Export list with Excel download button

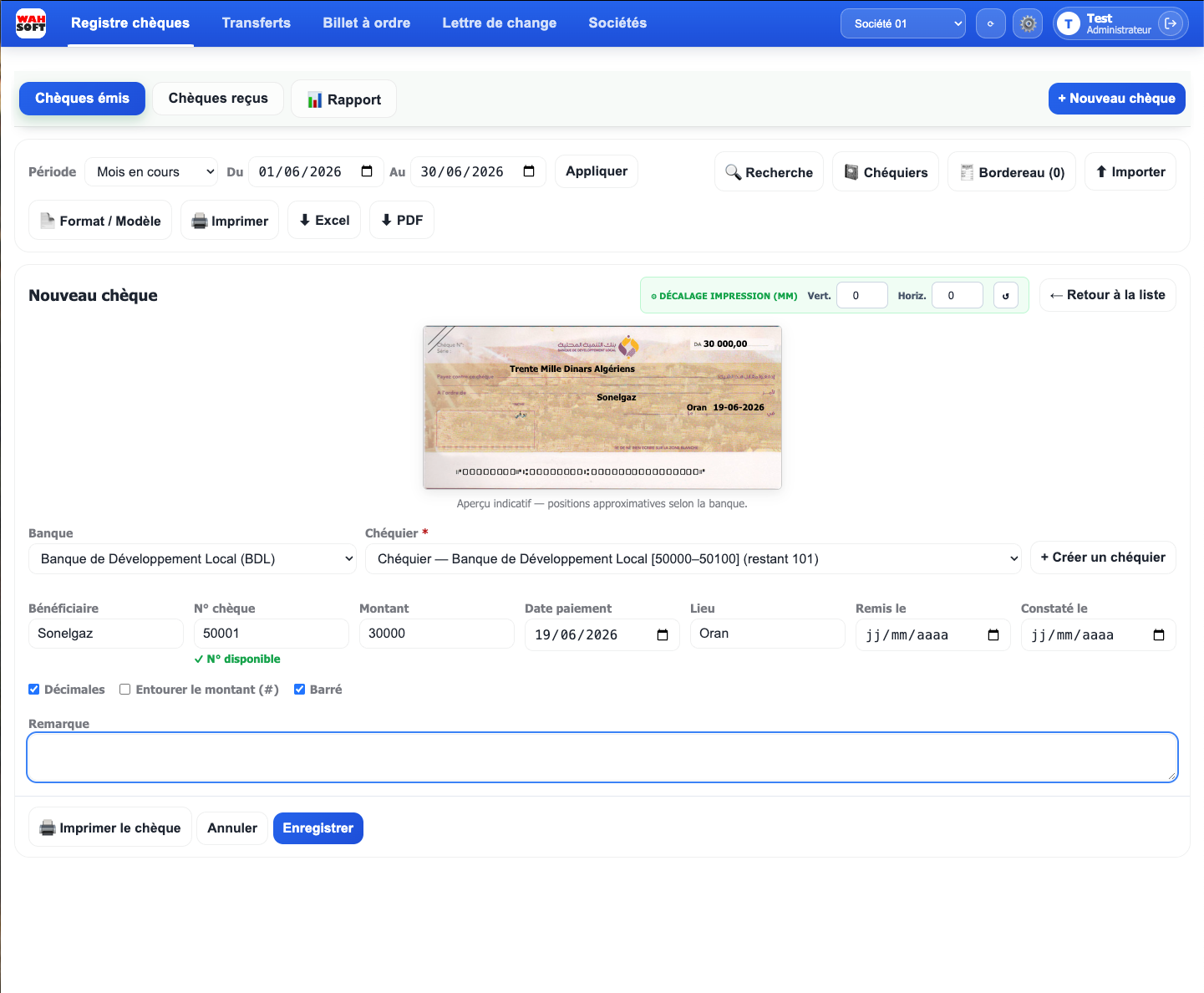324,220
